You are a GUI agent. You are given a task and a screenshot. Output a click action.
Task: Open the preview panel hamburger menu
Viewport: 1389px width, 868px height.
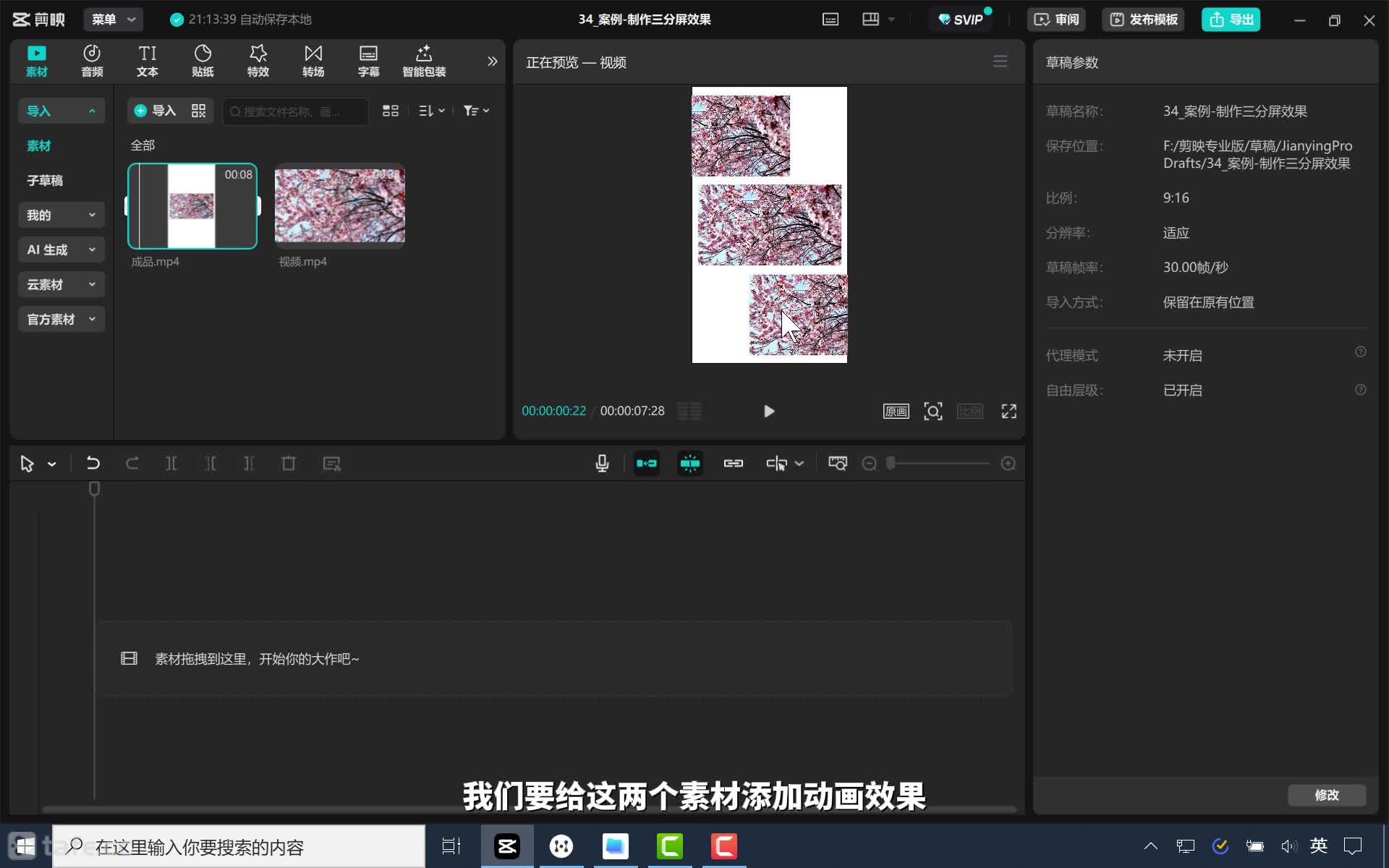(1000, 61)
